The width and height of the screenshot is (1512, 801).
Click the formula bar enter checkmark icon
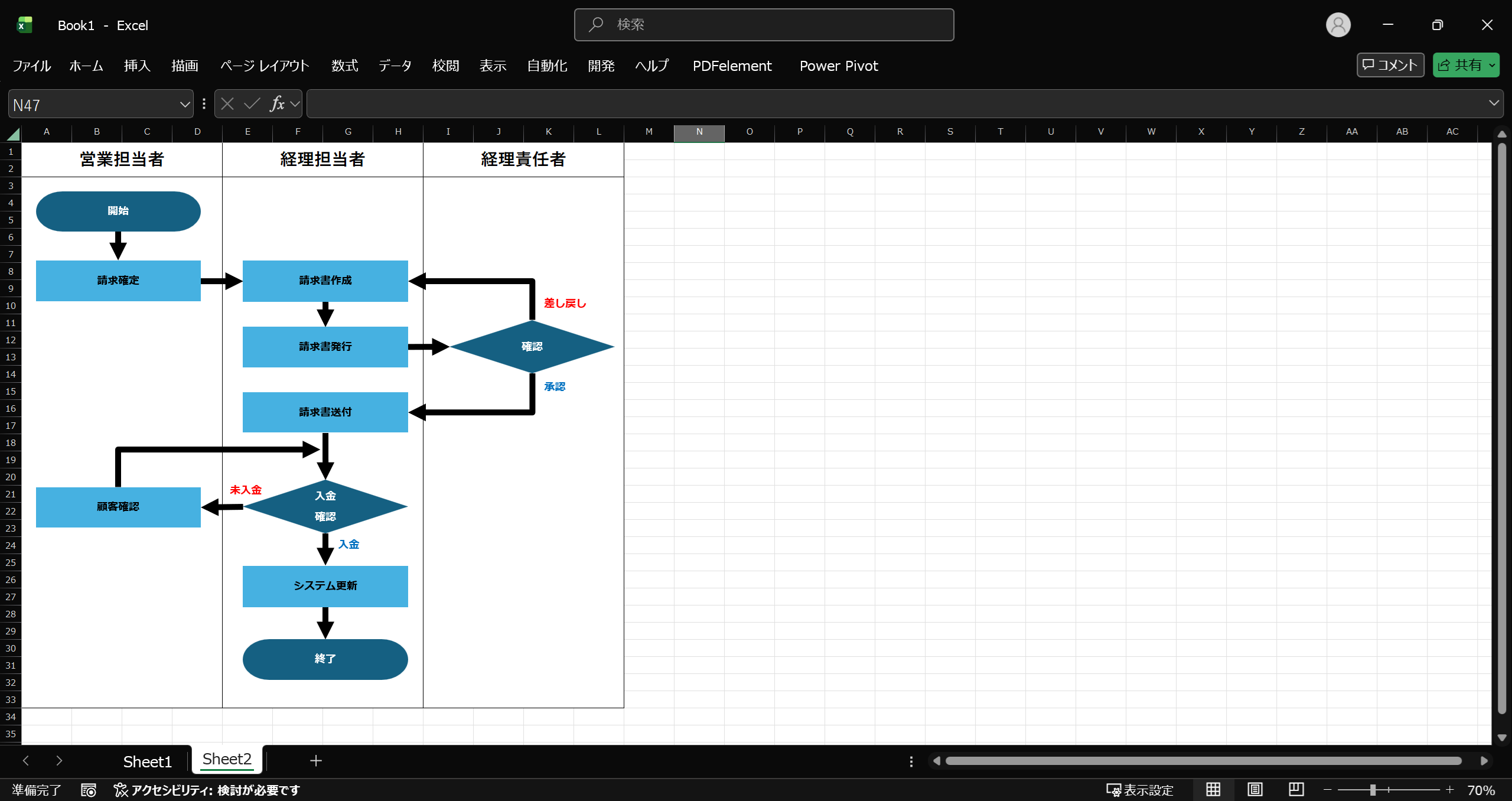[252, 104]
